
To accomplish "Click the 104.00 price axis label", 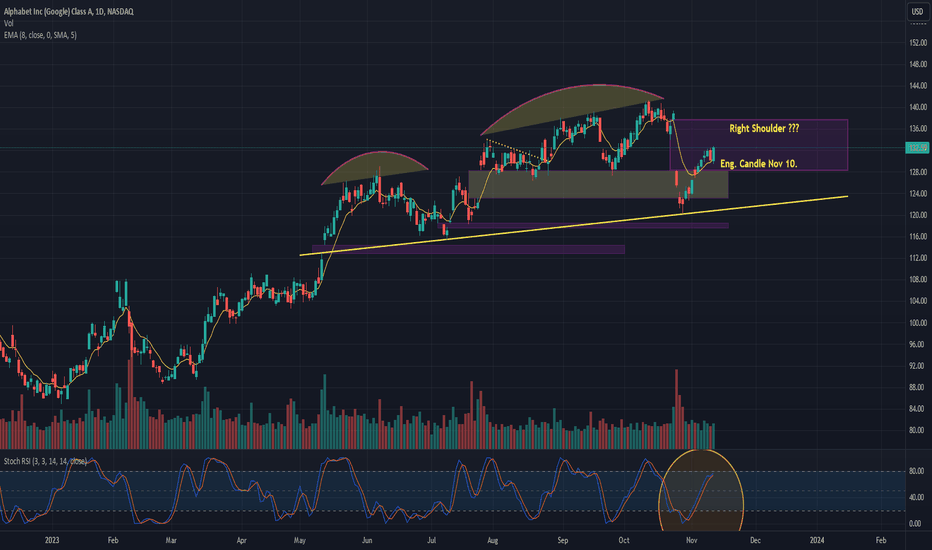I will [x=918, y=301].
